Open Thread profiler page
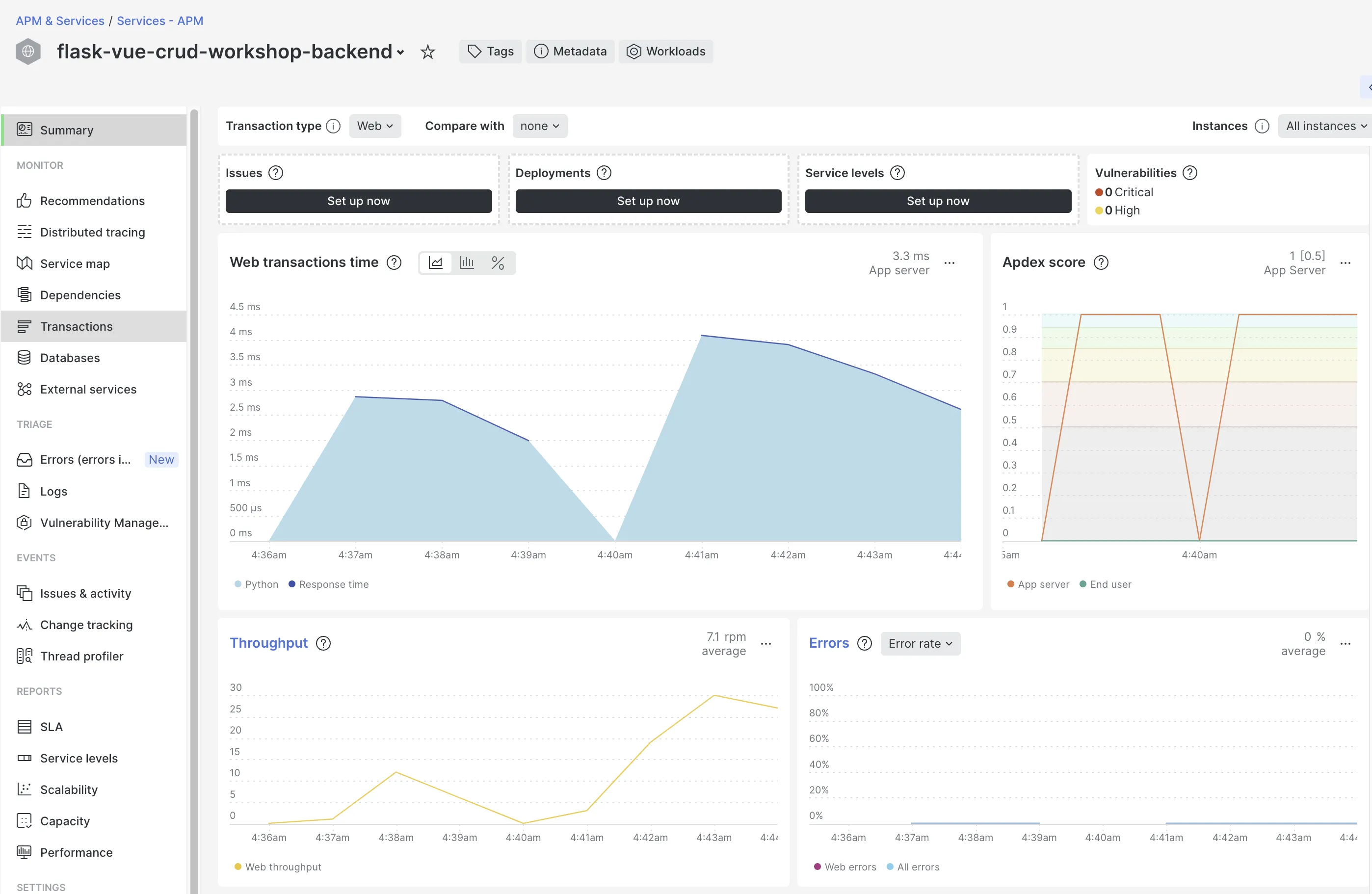This screenshot has height=894, width=1372. [x=94, y=656]
